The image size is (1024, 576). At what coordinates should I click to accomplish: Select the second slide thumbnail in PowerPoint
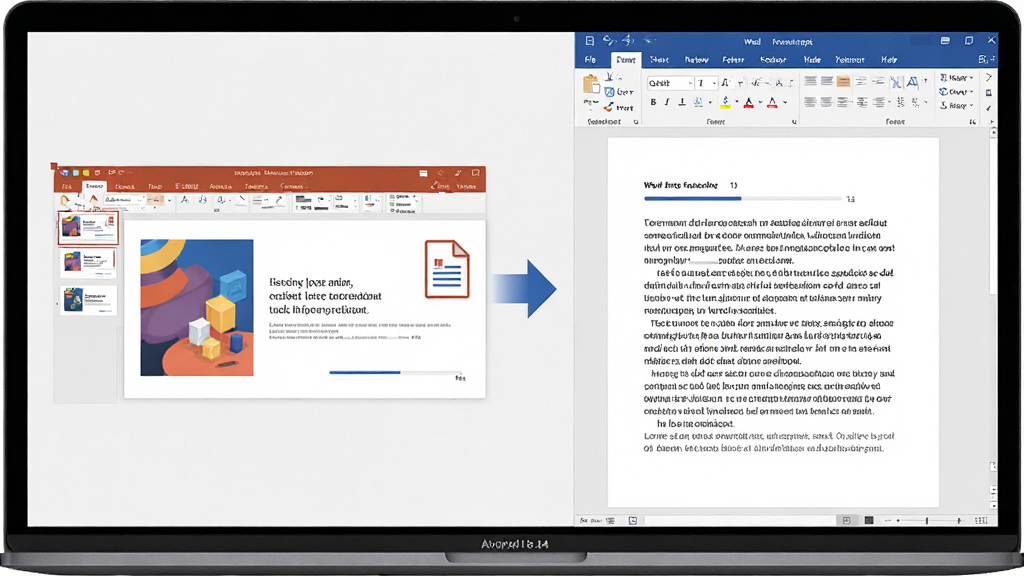pyautogui.click(x=88, y=263)
